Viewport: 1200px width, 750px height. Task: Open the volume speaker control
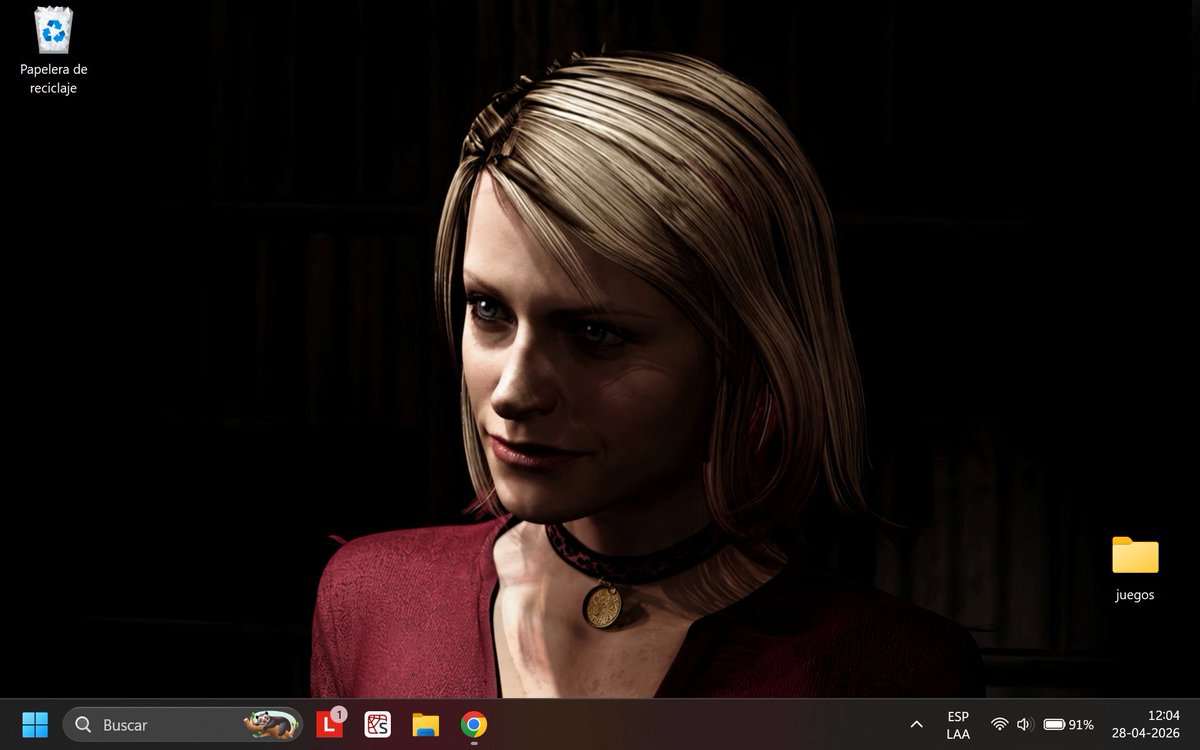1024,725
